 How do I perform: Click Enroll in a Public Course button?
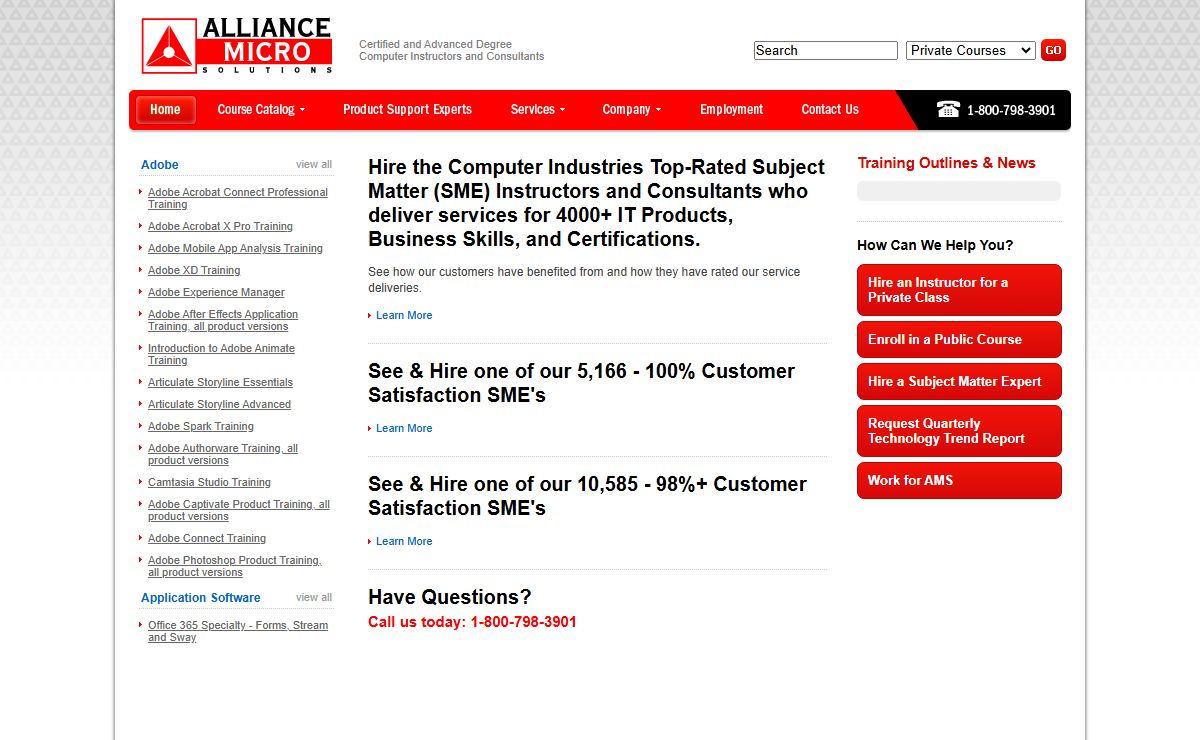(x=959, y=340)
